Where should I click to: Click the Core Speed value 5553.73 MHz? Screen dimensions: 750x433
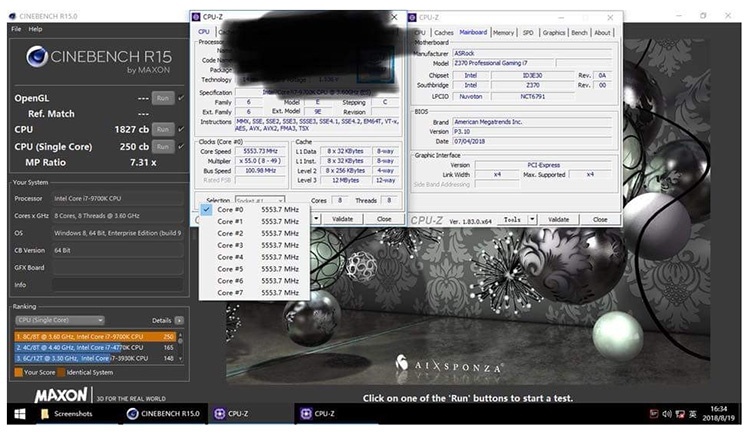pyautogui.click(x=260, y=151)
